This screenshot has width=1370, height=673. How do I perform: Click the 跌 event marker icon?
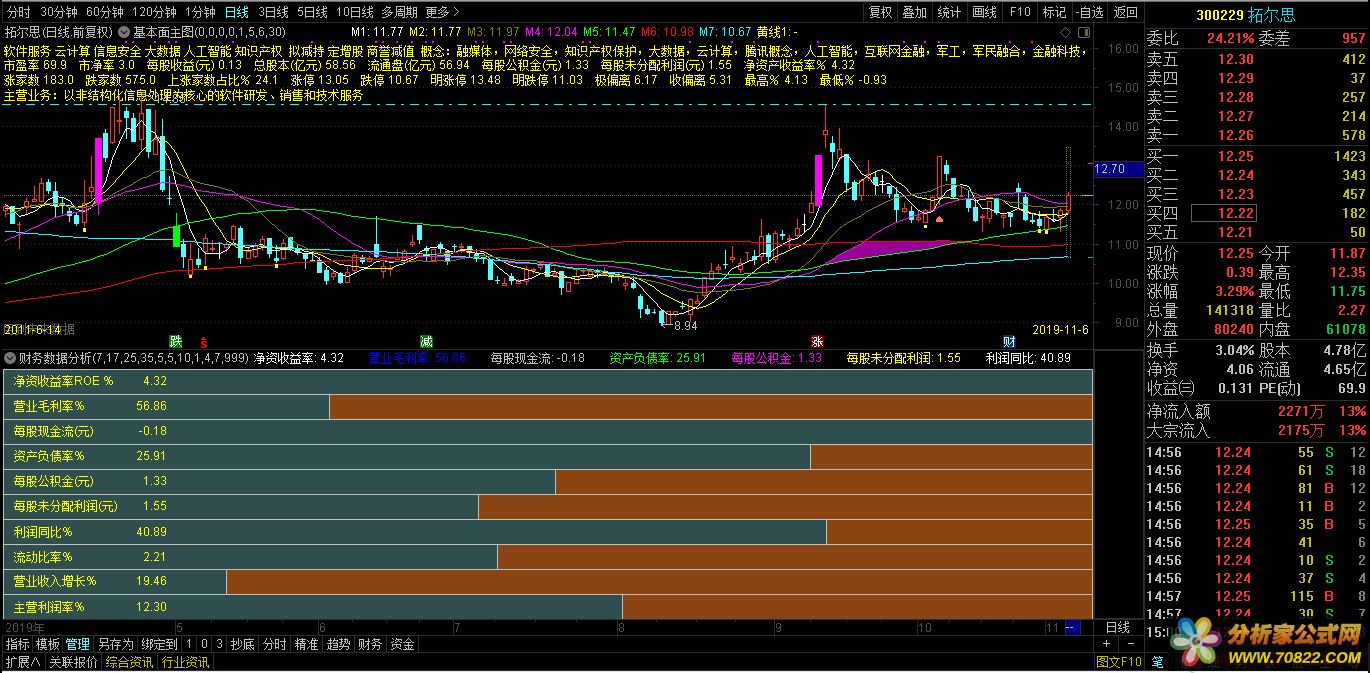[x=176, y=341]
